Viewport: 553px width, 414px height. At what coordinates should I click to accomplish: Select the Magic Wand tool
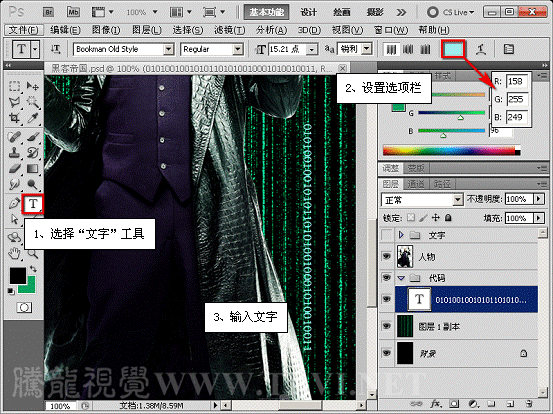32,102
